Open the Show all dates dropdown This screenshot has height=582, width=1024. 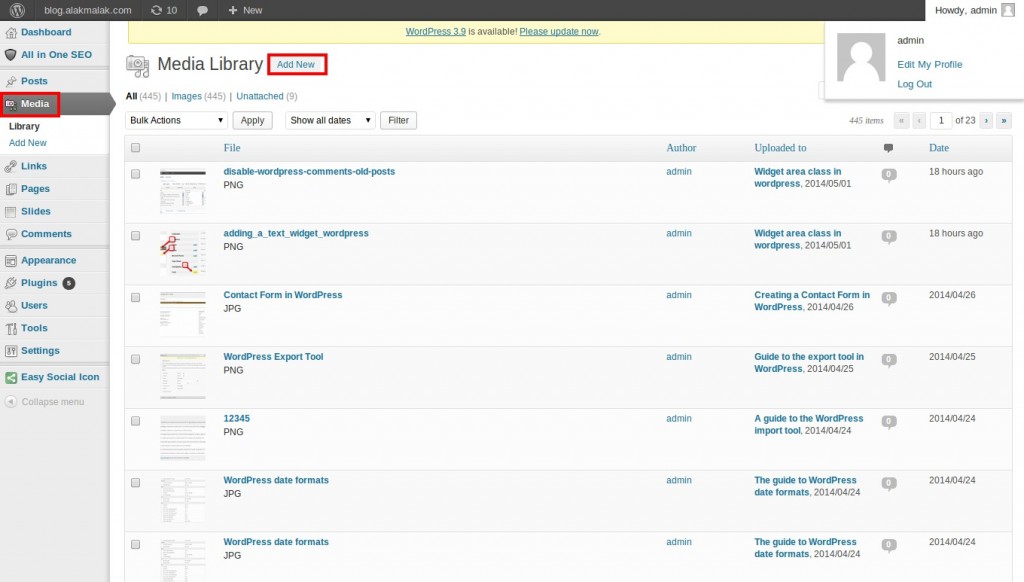[330, 120]
